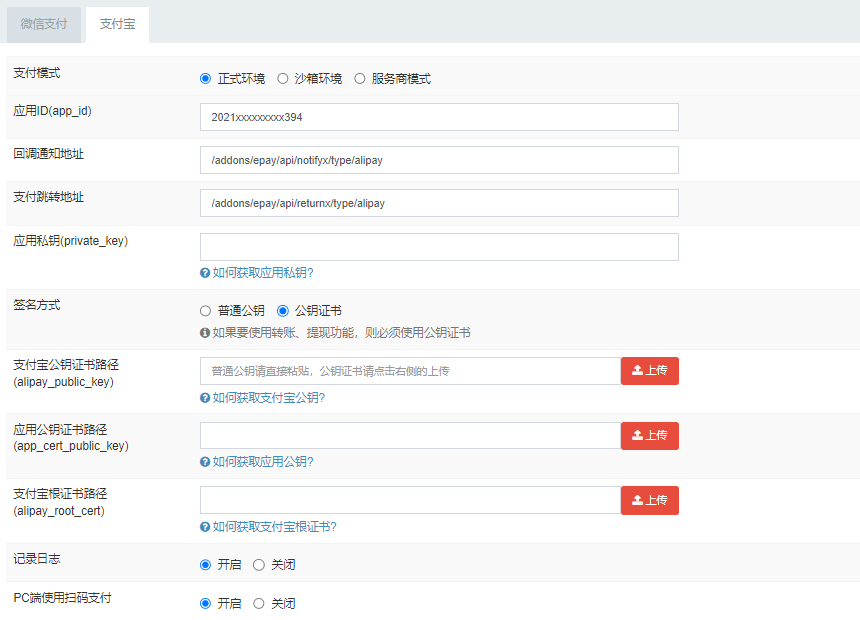860x620 pixels.
Task: Open 如何获取应用私钥 help link
Action: pos(263,273)
